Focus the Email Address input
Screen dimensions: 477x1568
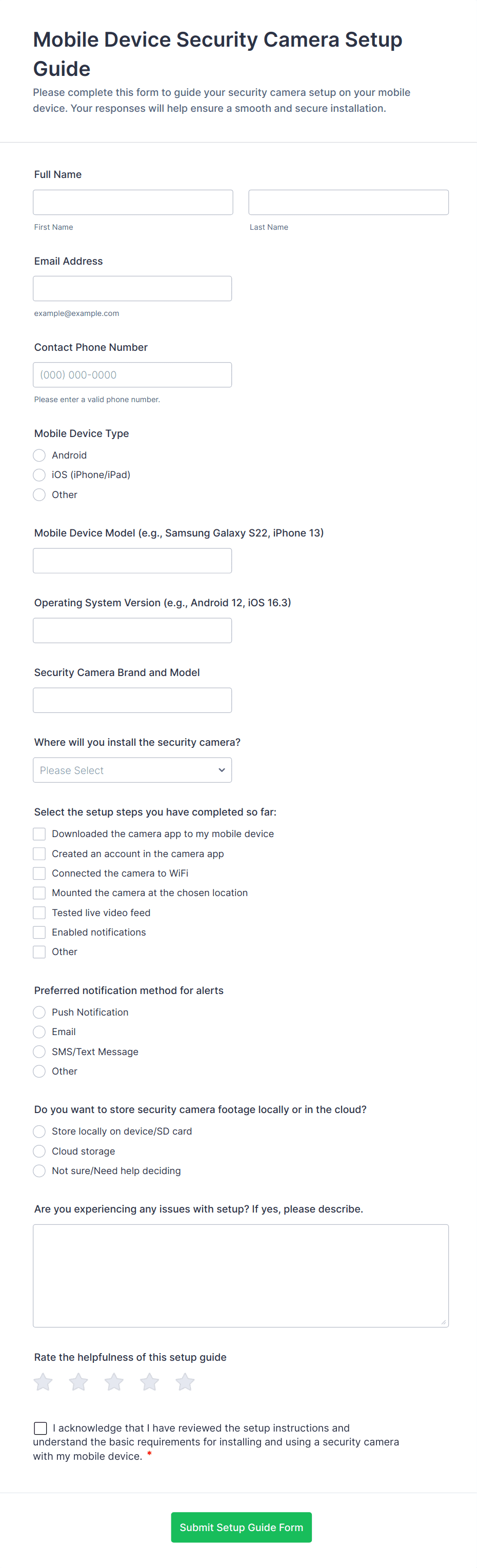click(132, 289)
